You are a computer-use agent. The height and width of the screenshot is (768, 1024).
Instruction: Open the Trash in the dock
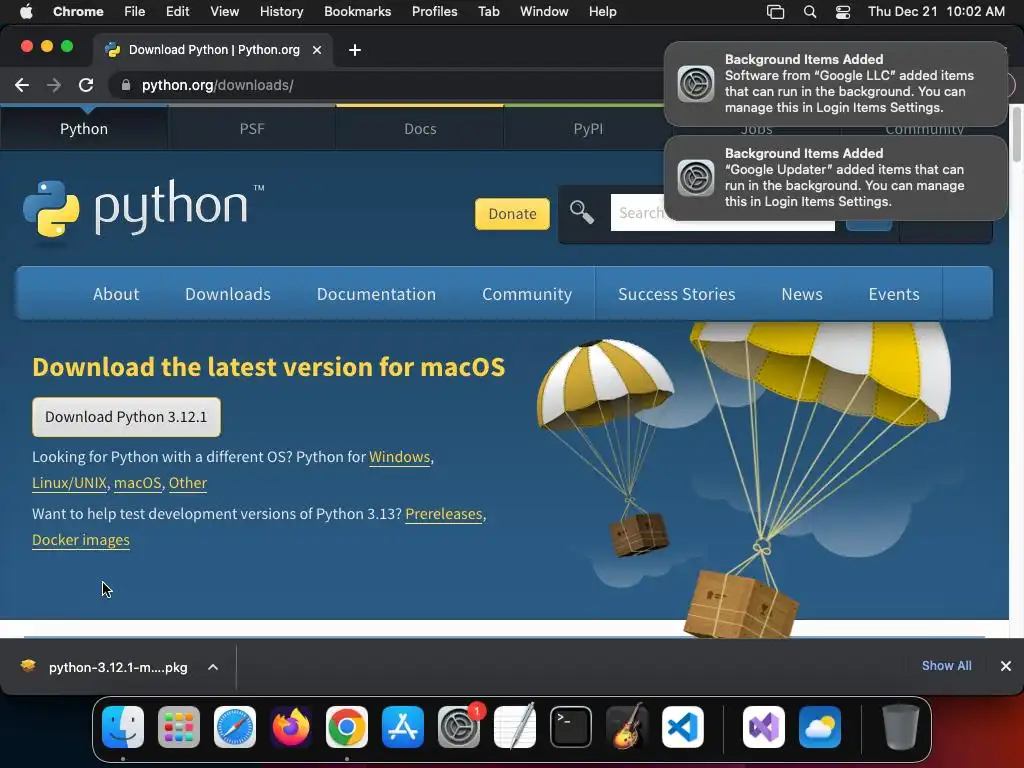pyautogui.click(x=901, y=727)
